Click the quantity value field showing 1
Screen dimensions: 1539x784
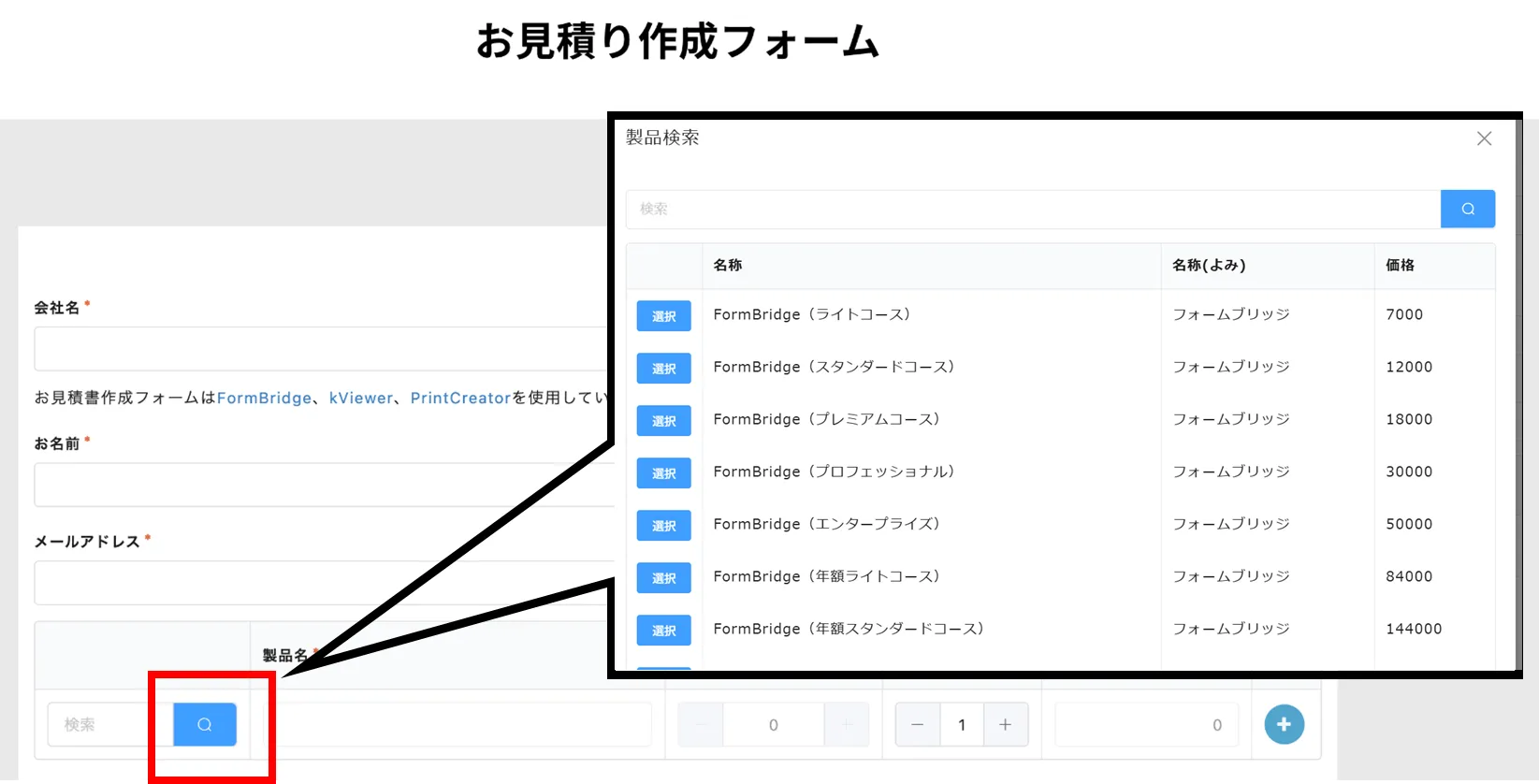click(962, 725)
